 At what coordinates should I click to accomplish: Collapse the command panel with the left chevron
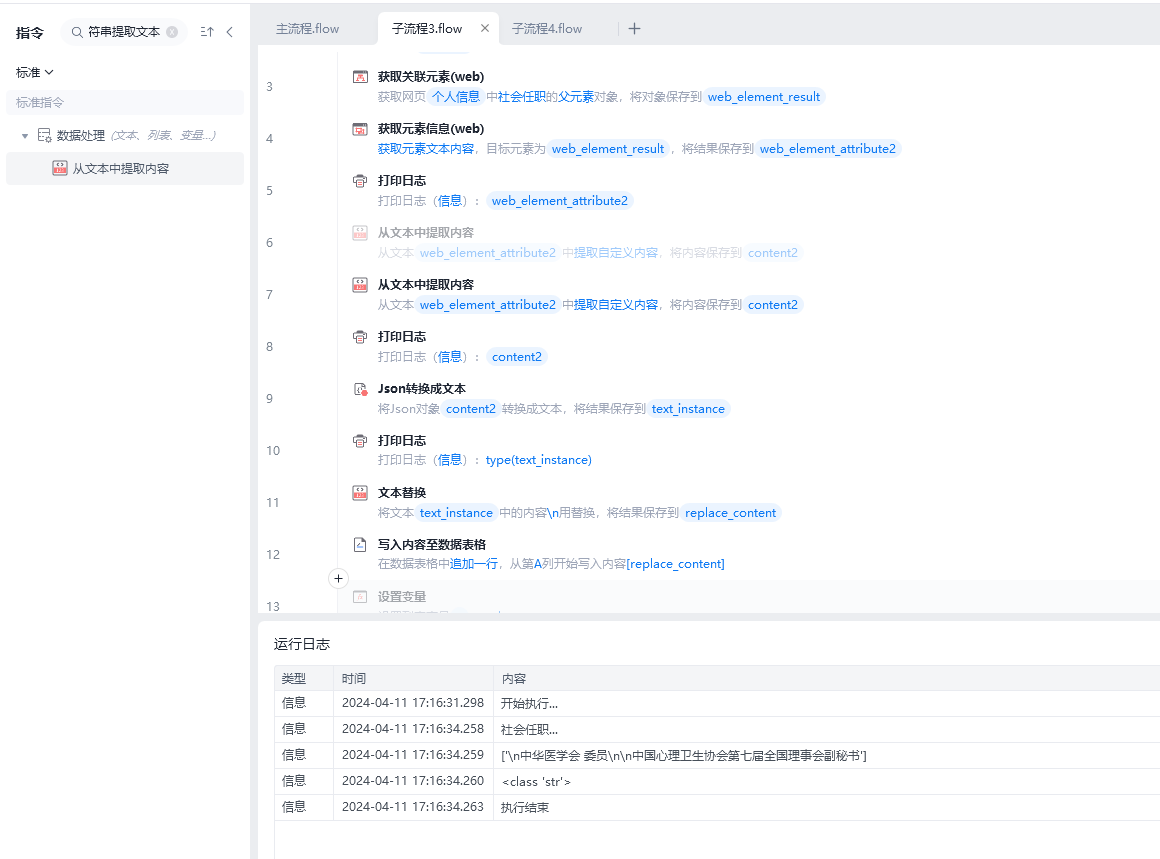point(230,32)
